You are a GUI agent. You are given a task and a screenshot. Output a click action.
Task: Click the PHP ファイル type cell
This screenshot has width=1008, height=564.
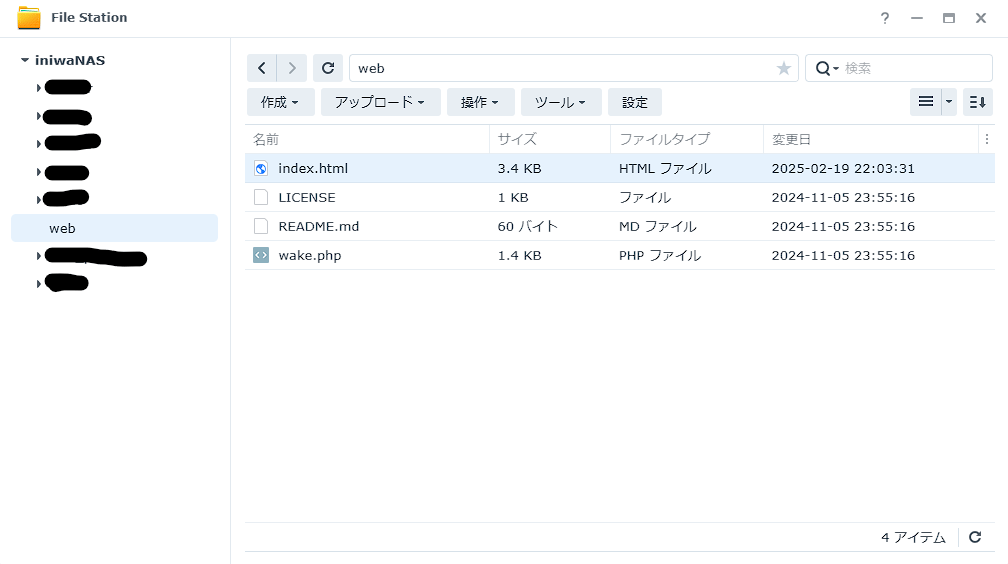[660, 255]
